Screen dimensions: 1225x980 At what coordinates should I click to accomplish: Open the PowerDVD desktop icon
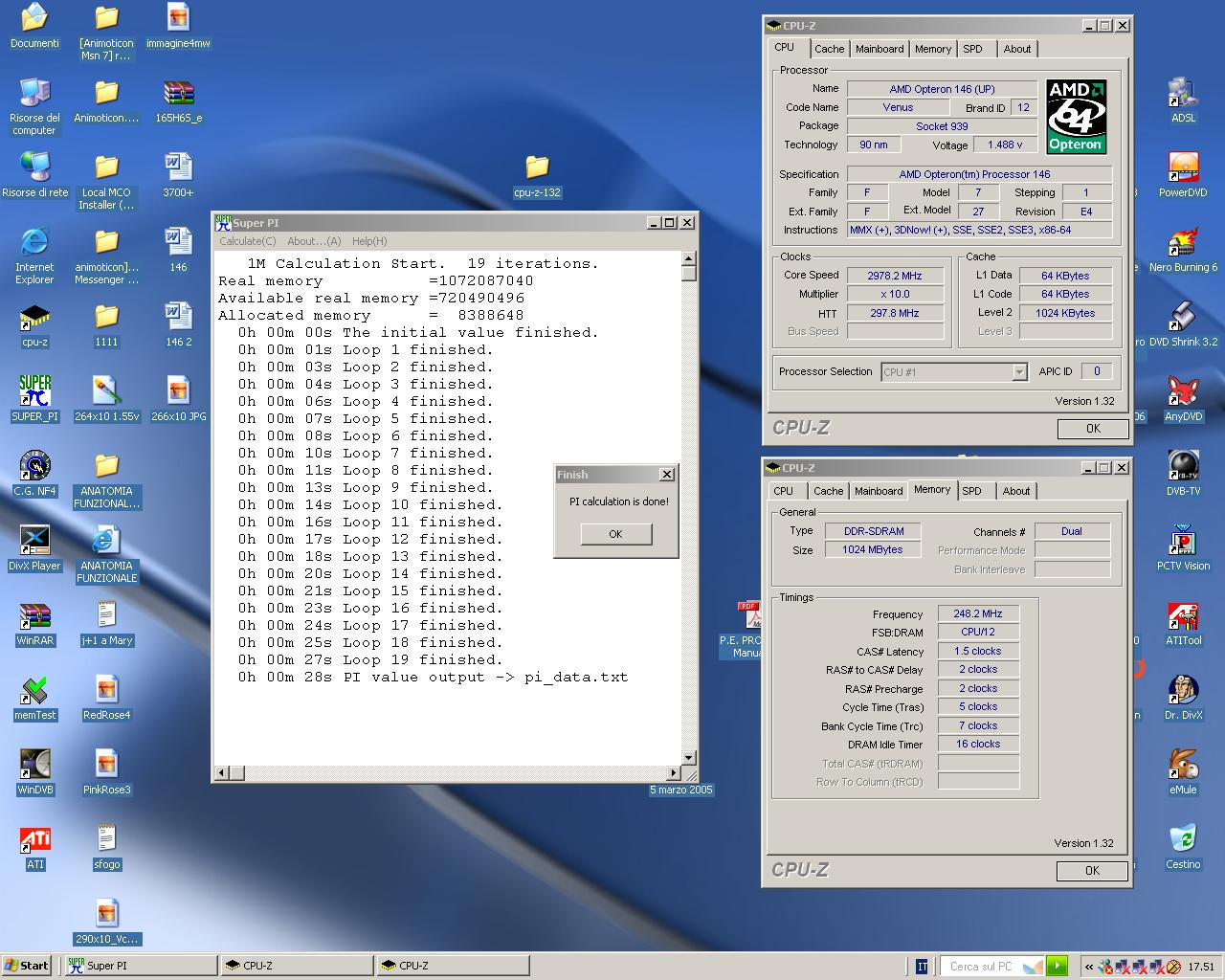pos(1183,176)
